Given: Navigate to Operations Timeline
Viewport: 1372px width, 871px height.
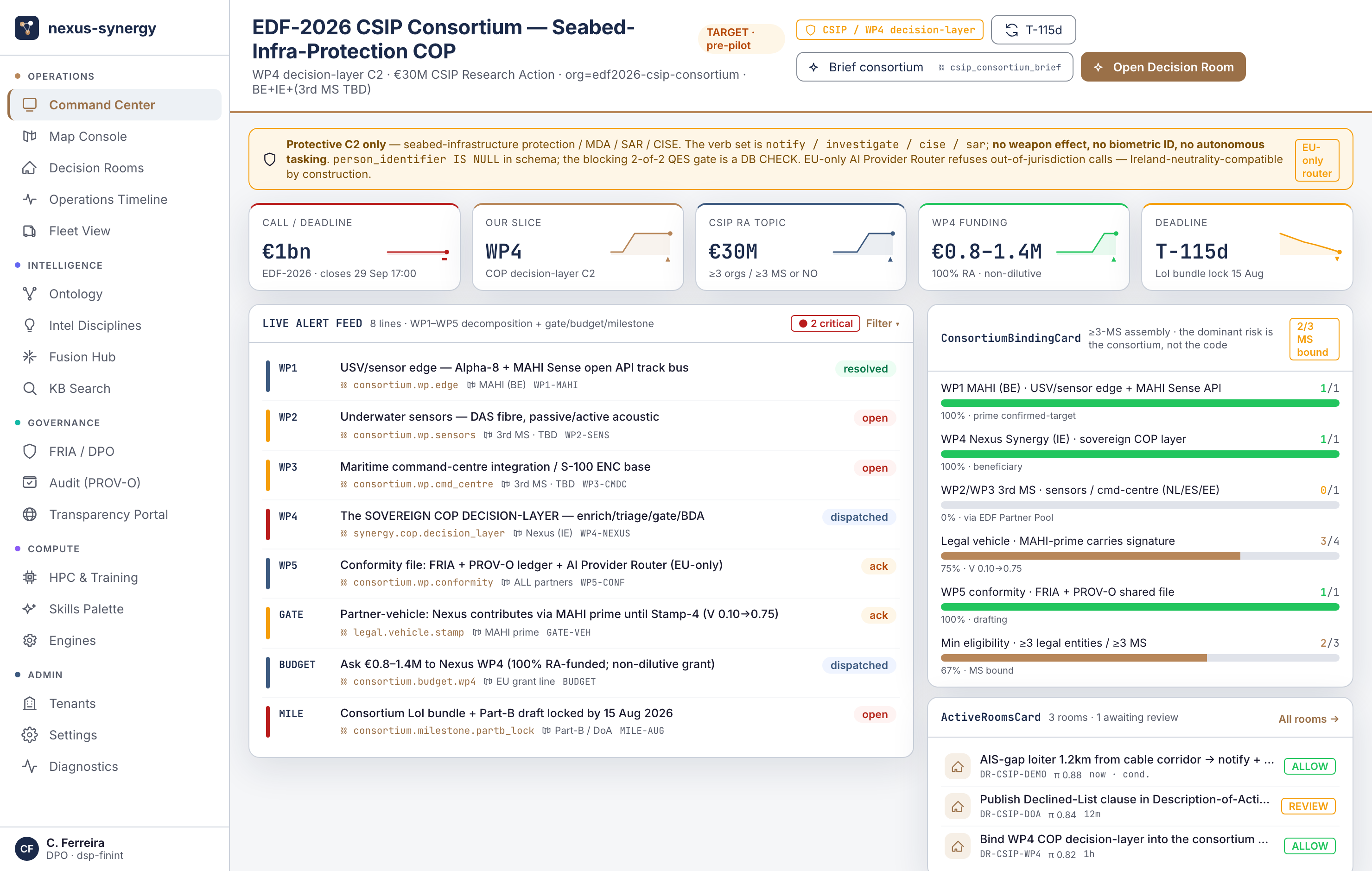Looking at the screenshot, I should click(x=115, y=199).
